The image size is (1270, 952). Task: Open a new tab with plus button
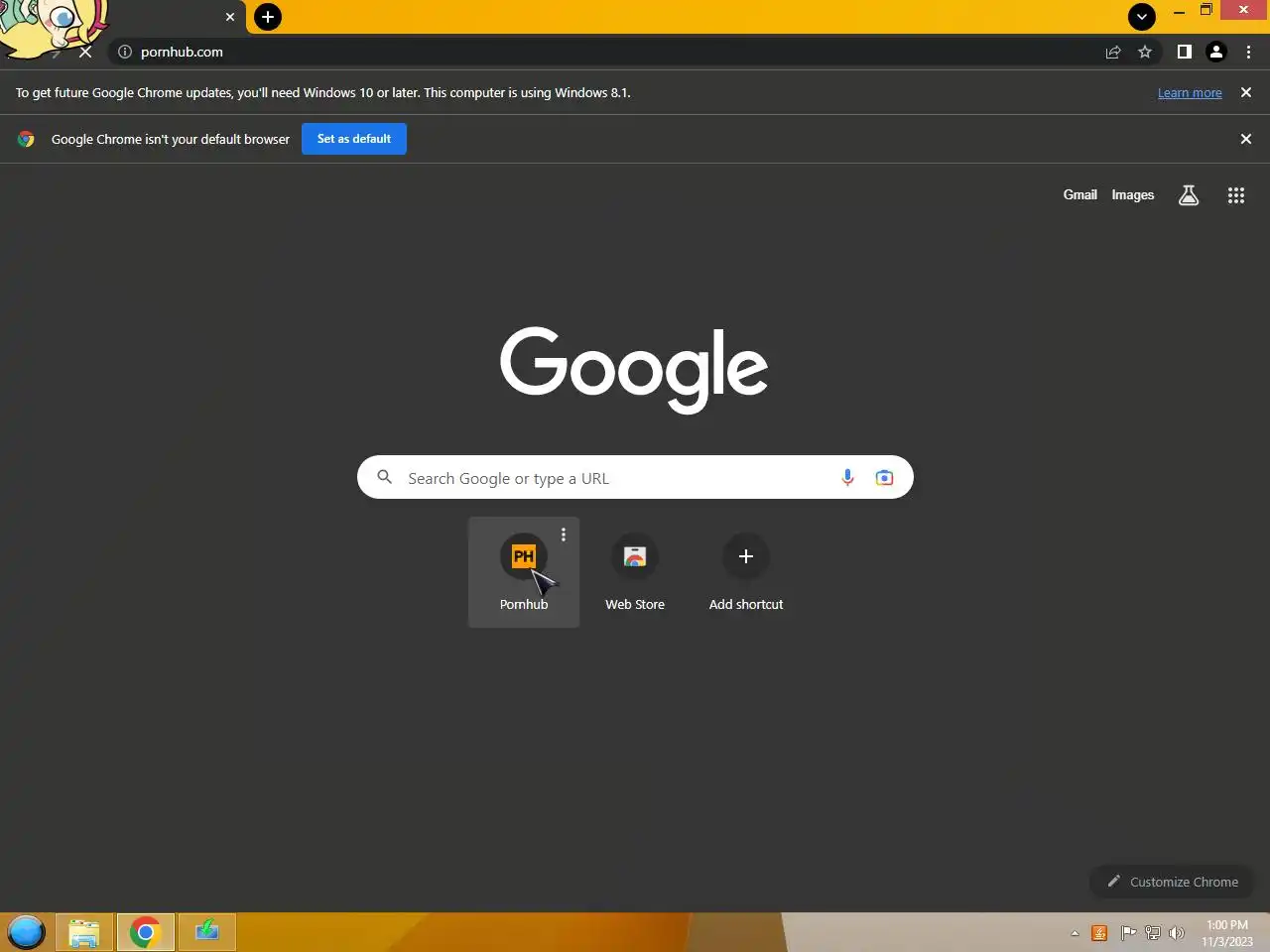coord(268,17)
